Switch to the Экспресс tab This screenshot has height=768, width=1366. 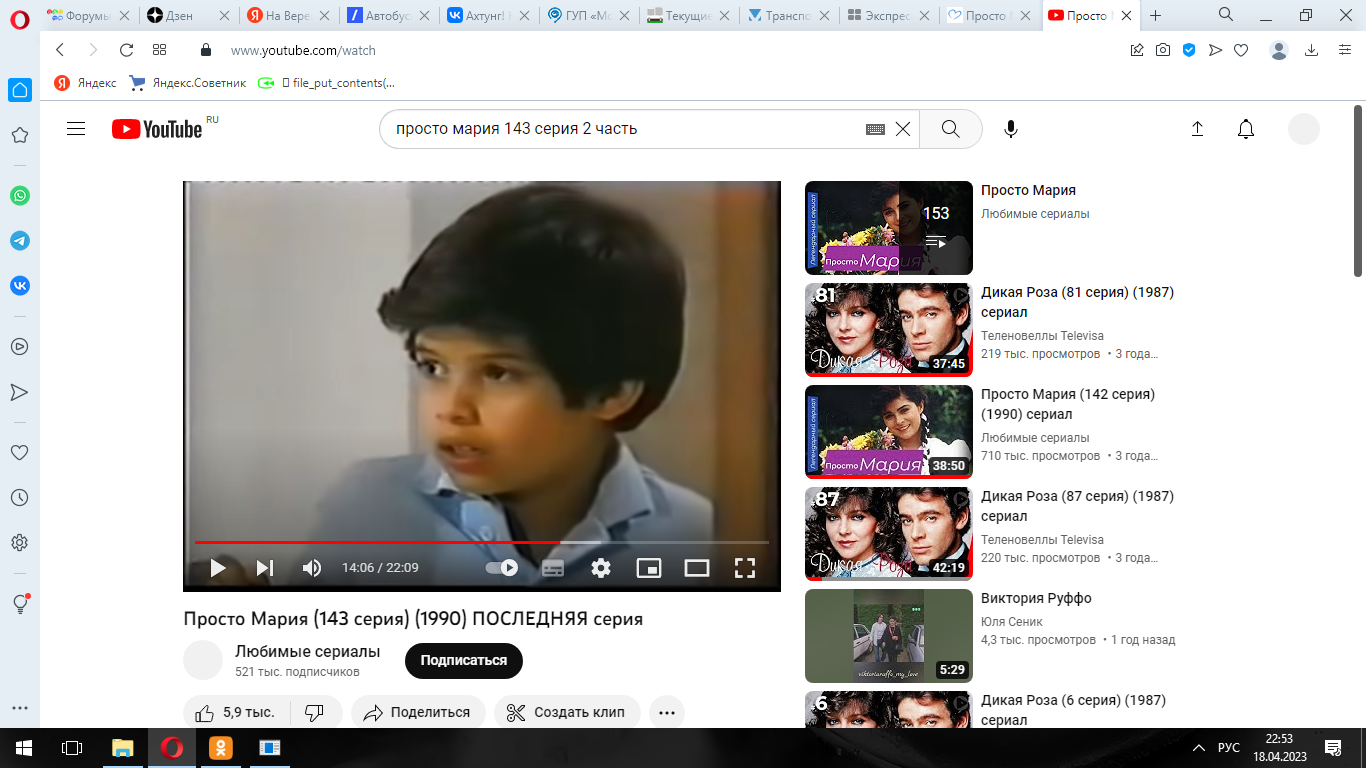(x=889, y=15)
